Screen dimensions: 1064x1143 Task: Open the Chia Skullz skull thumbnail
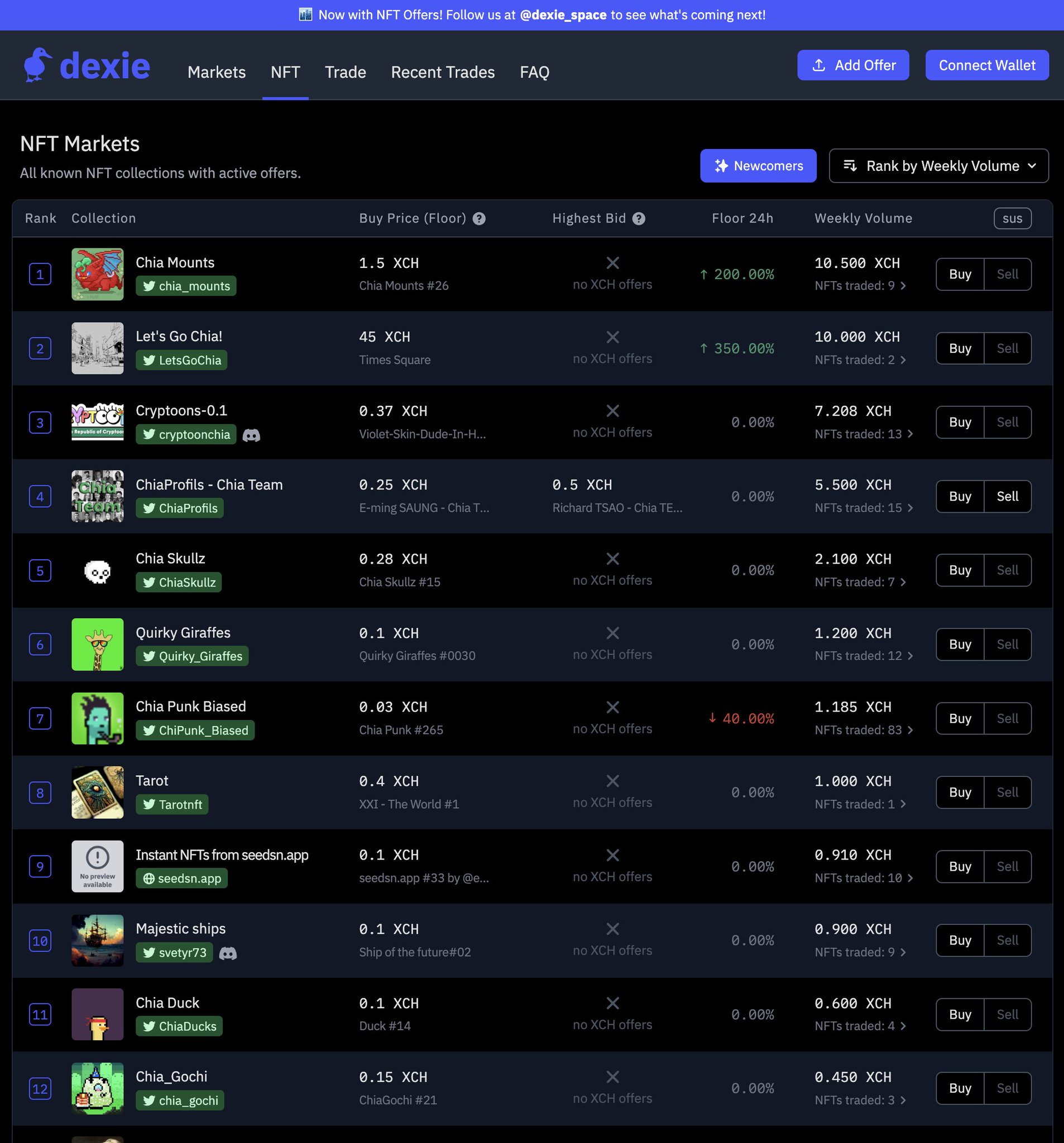(x=97, y=570)
